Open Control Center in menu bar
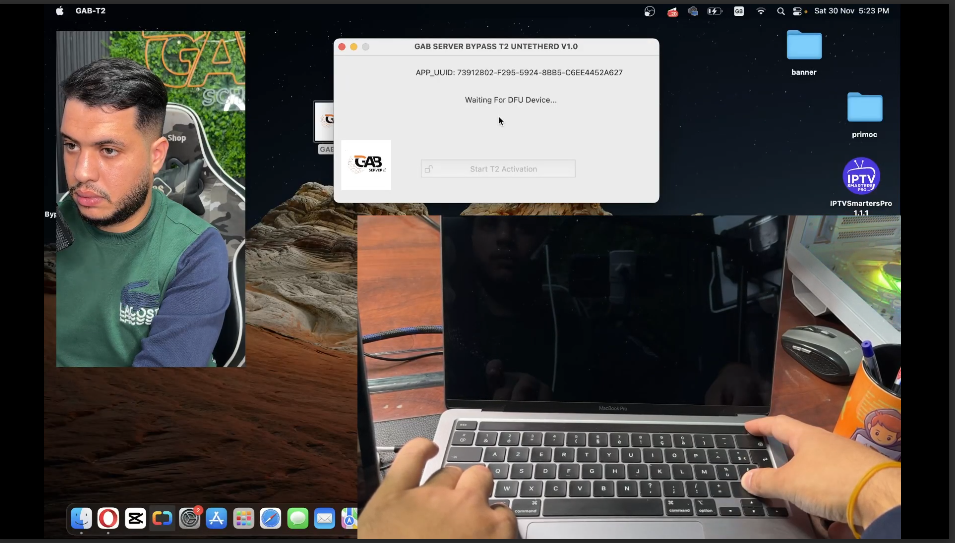Viewport: 955px width, 543px height. pyautogui.click(x=797, y=11)
